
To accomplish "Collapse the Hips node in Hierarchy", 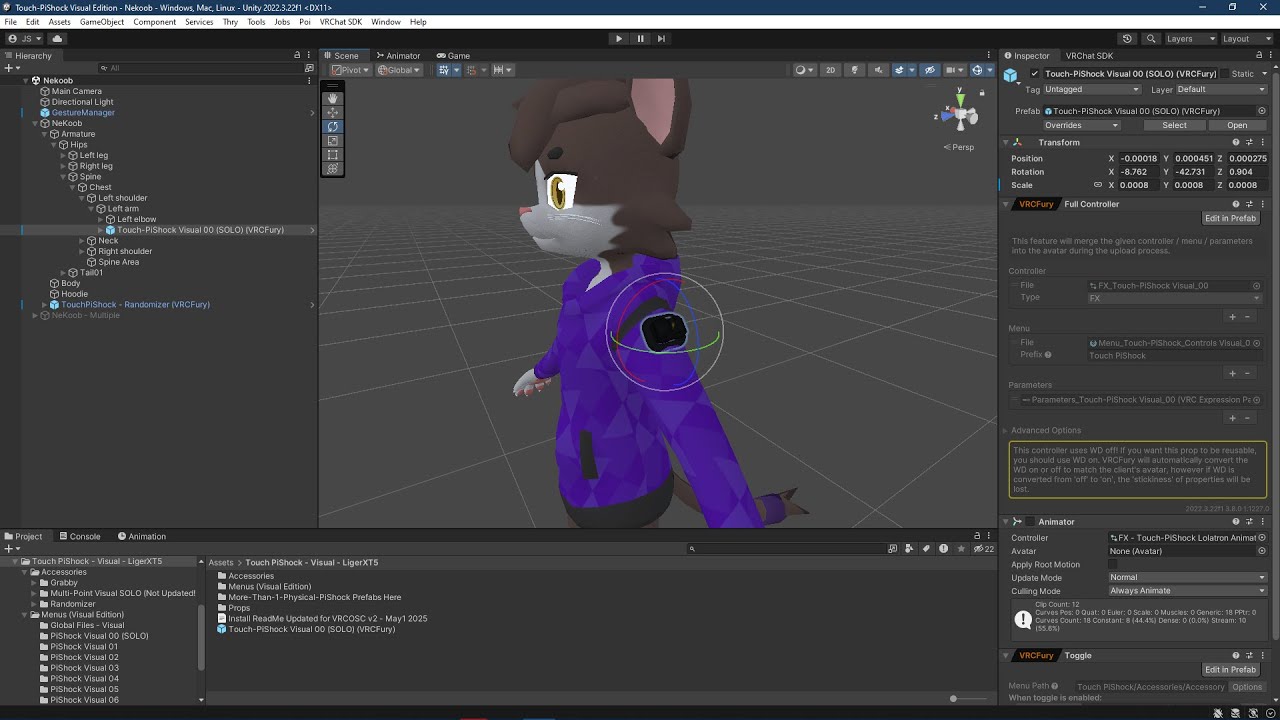I will [56, 145].
